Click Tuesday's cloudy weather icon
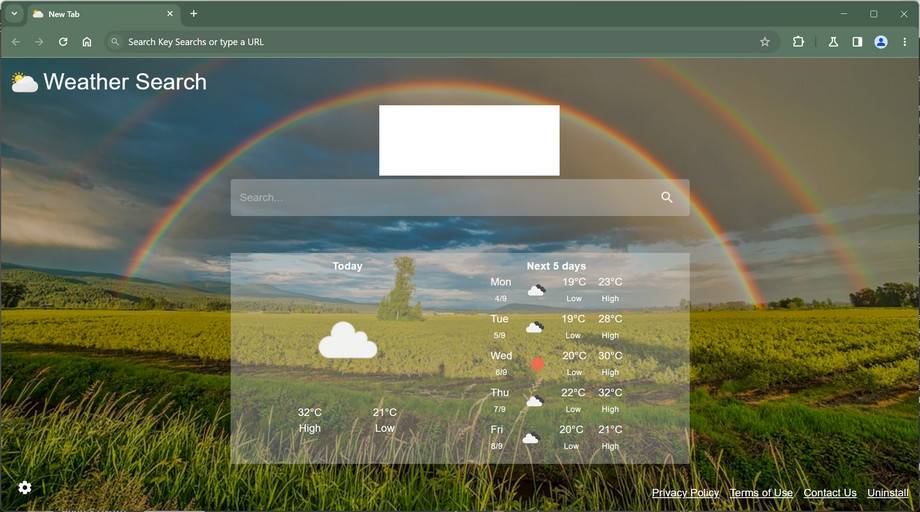 (535, 327)
